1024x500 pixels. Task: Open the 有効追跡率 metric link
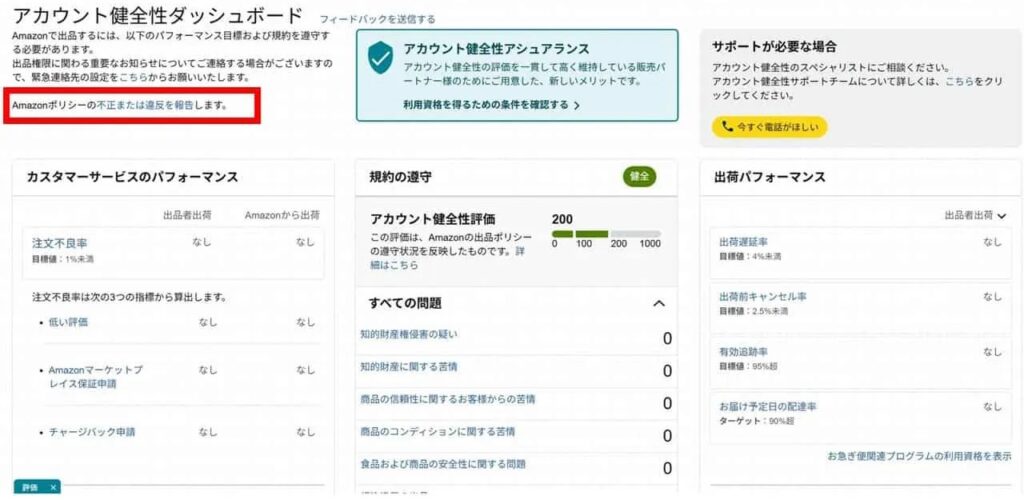coord(743,352)
